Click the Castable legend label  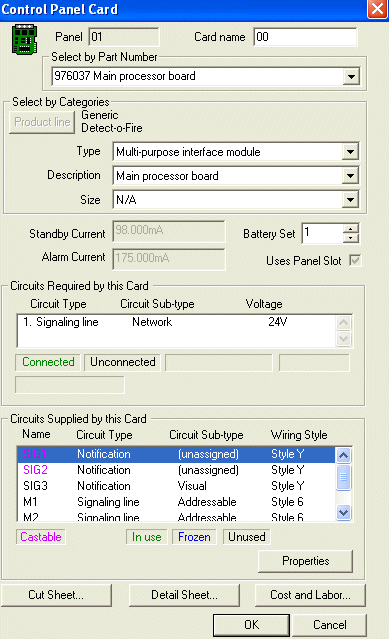pyautogui.click(x=41, y=537)
